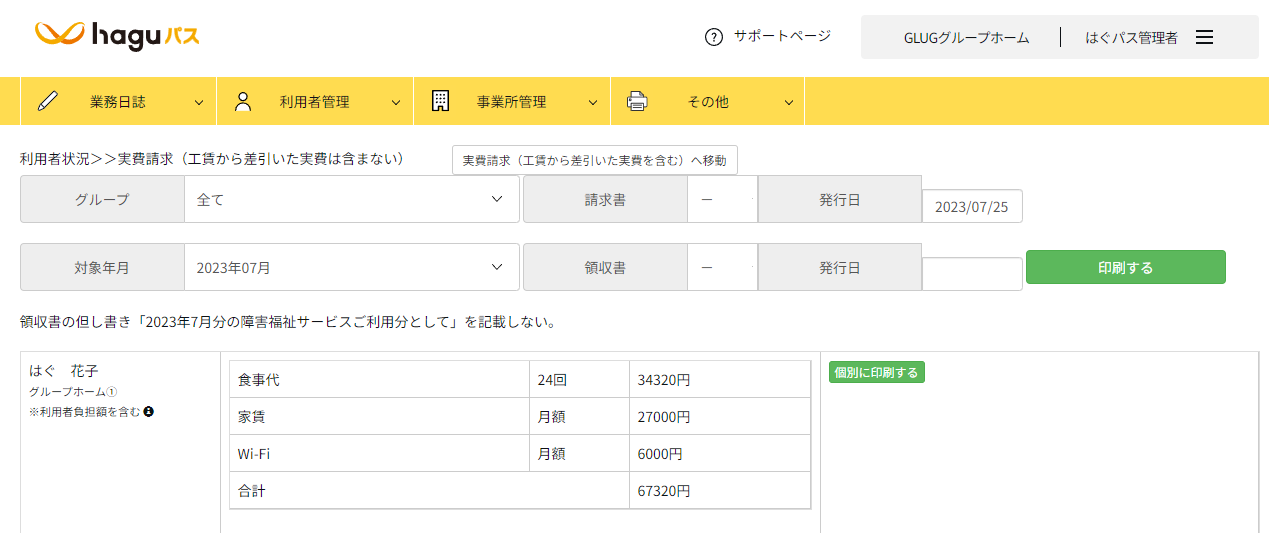Screen dimensions: 1269x533
Task: Click the 個別に印刷する button
Action: 877,373
